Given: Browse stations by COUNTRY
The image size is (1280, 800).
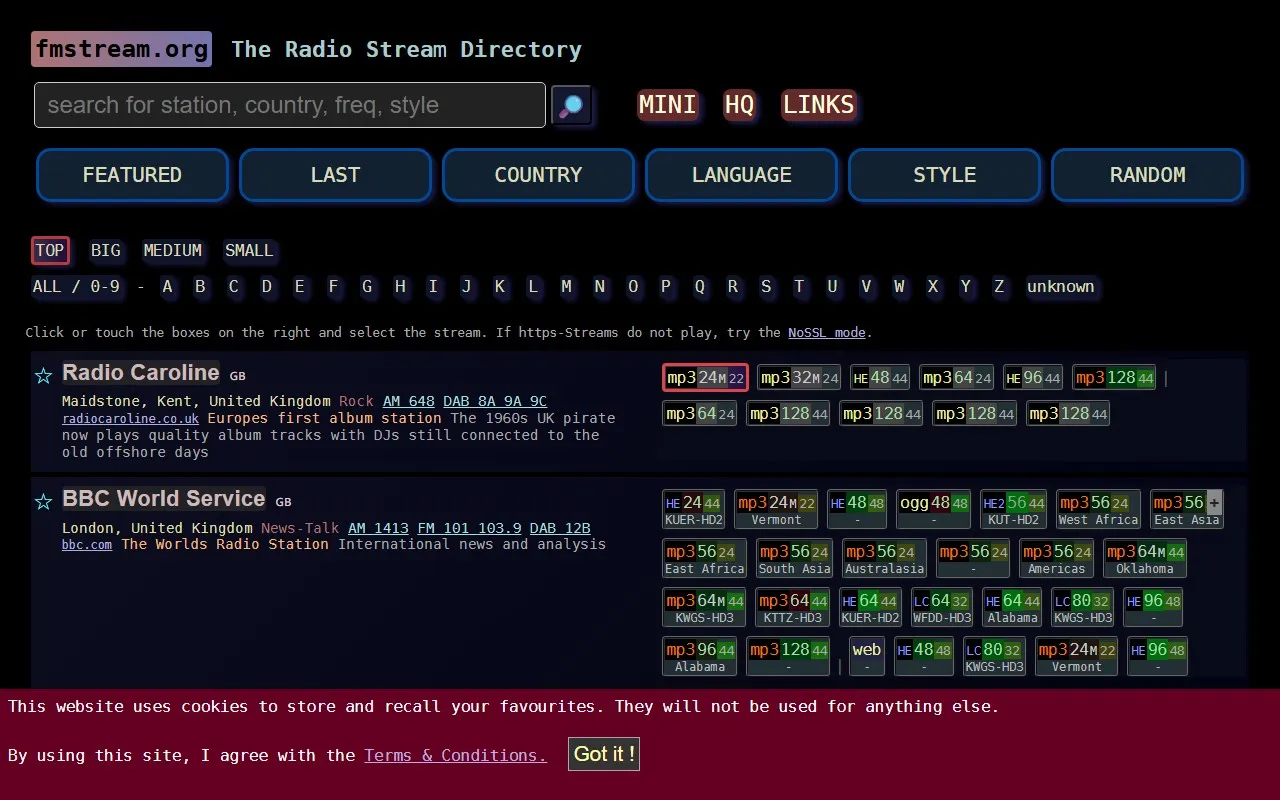Looking at the screenshot, I should (x=538, y=174).
